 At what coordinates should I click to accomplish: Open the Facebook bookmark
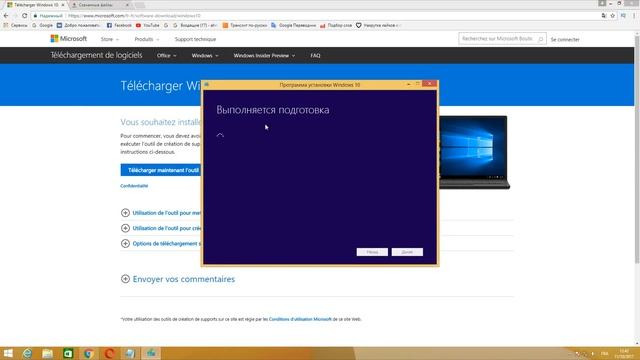[x=119, y=25]
